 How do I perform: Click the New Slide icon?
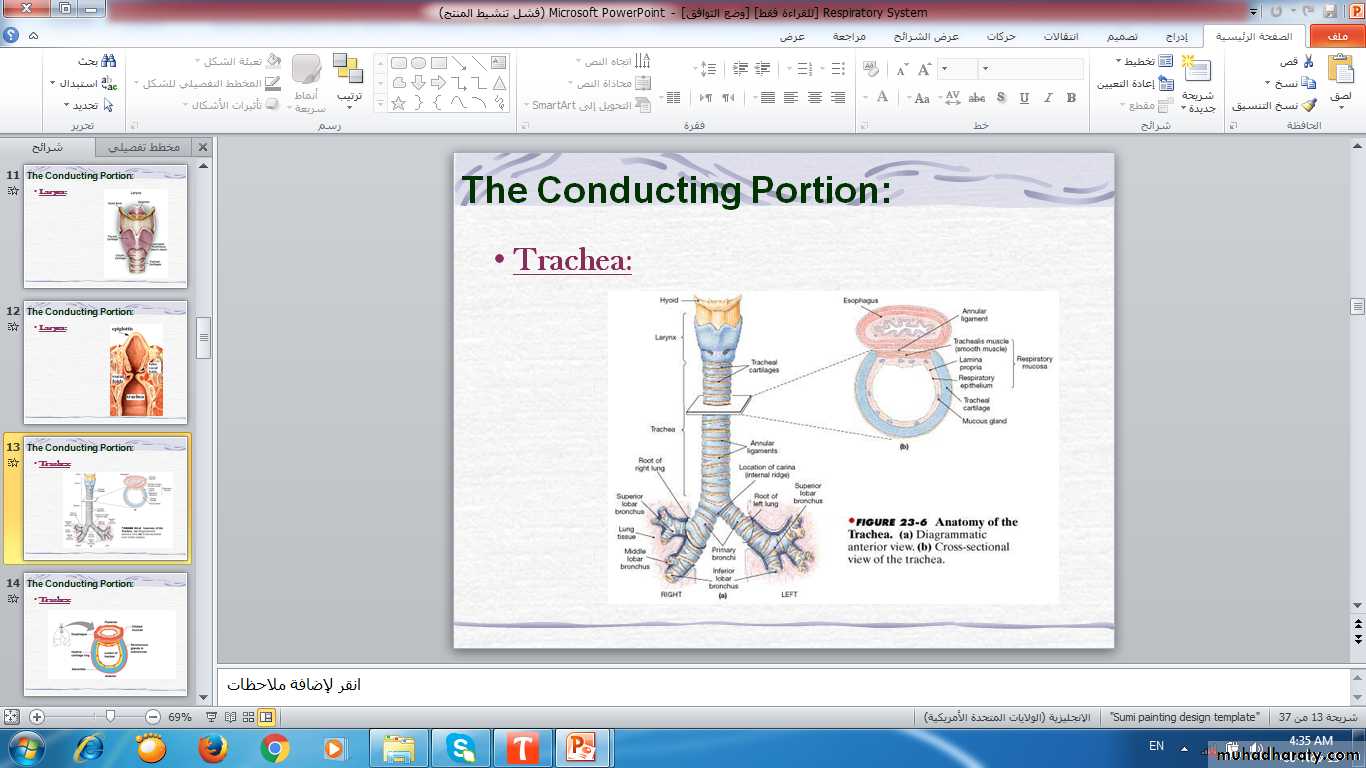point(1196,72)
